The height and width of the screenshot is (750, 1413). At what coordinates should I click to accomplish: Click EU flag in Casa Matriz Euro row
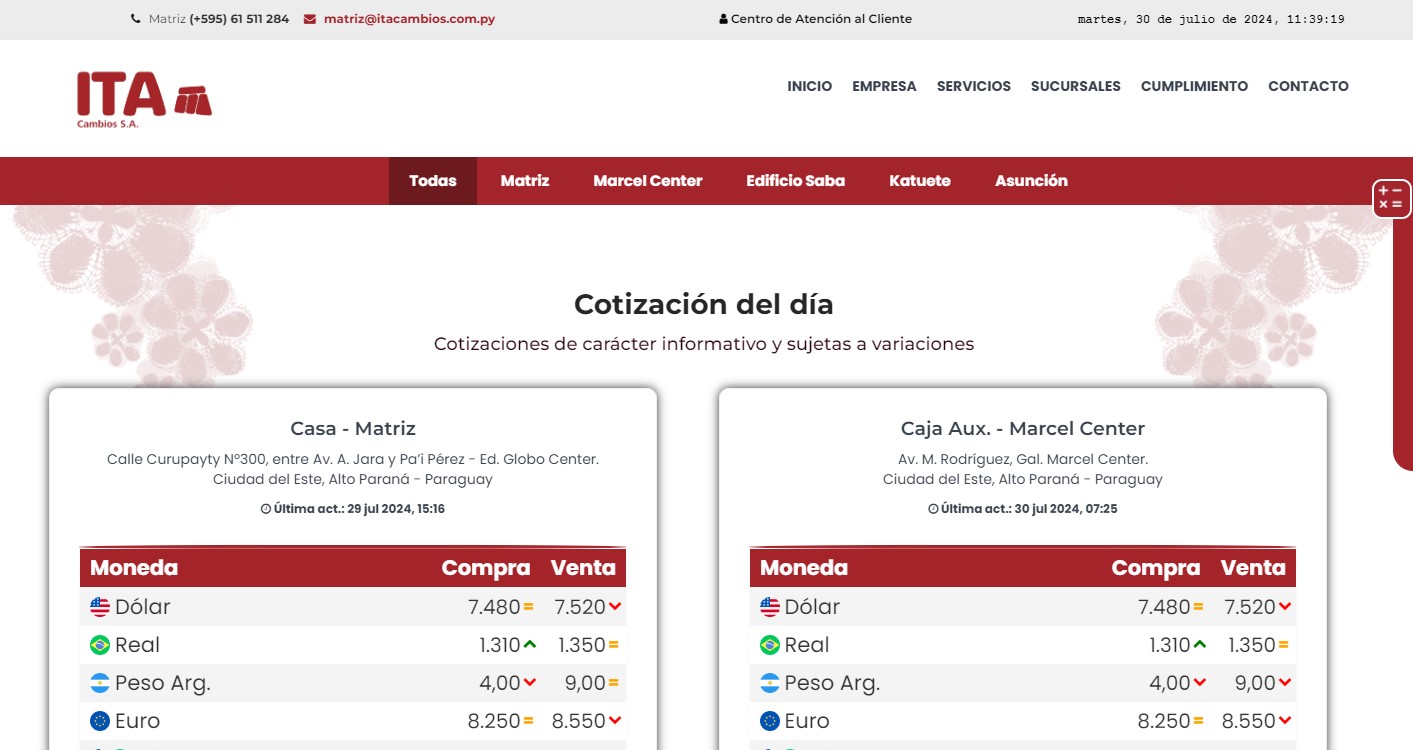pyautogui.click(x=100, y=721)
